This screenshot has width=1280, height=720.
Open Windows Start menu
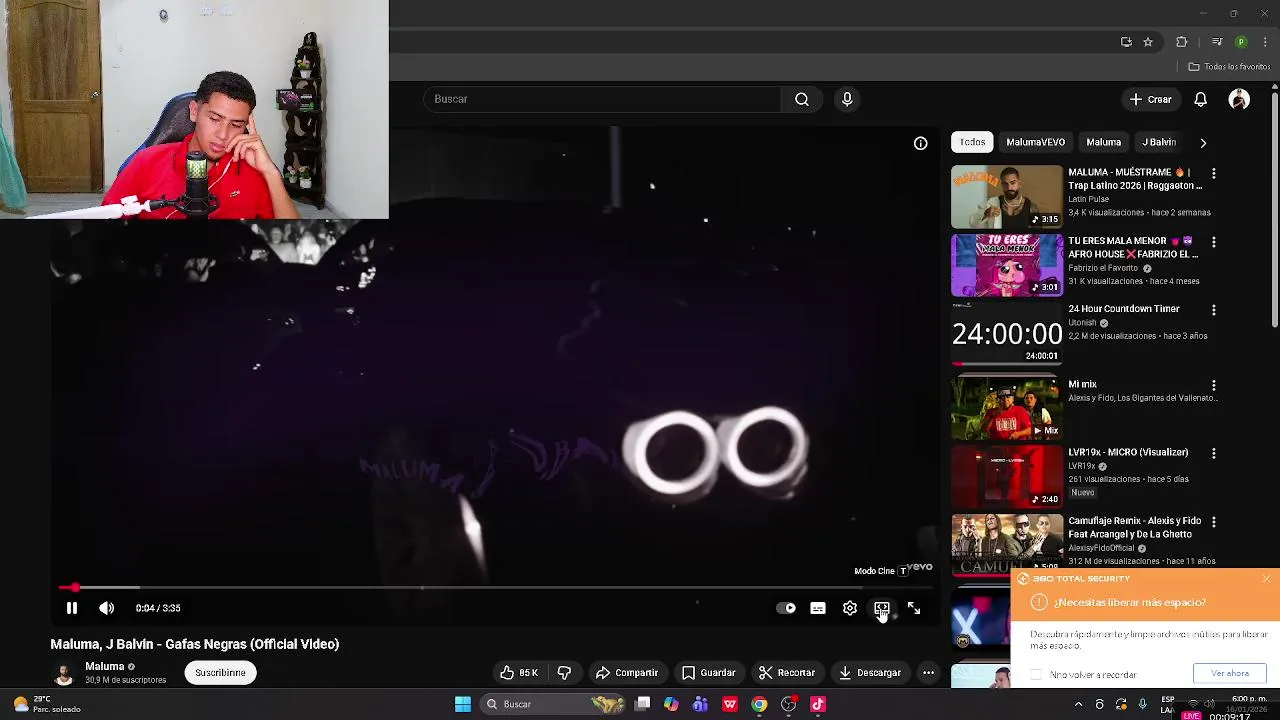click(x=463, y=704)
